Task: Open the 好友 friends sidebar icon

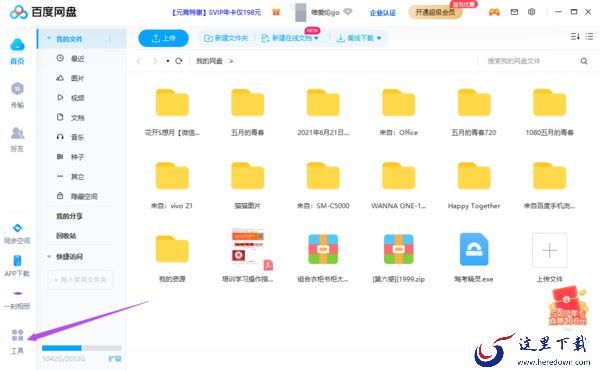Action: click(17, 133)
